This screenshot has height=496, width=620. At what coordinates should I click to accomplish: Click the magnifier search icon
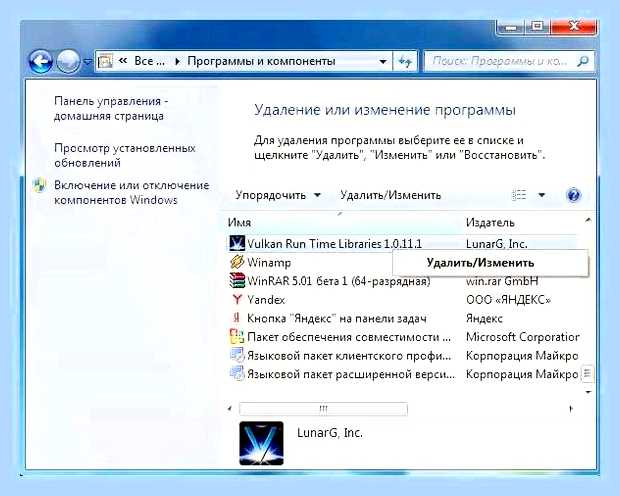pyautogui.click(x=583, y=61)
